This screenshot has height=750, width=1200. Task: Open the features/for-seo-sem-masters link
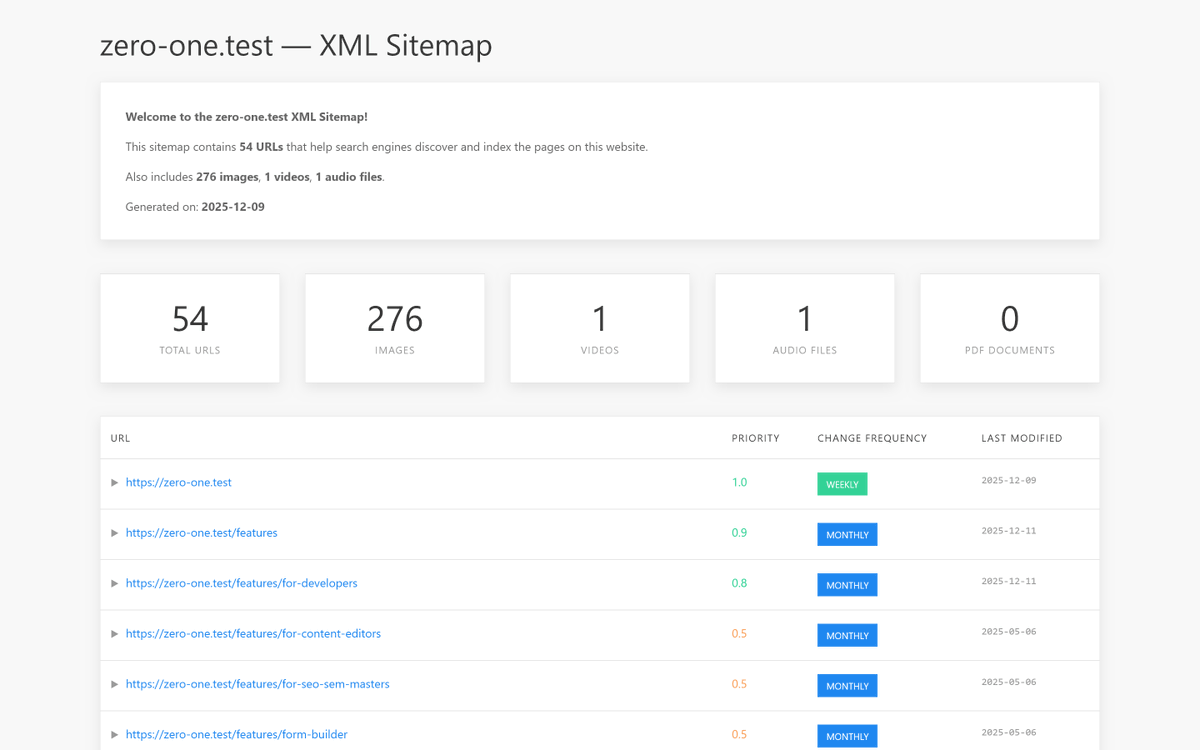click(258, 685)
